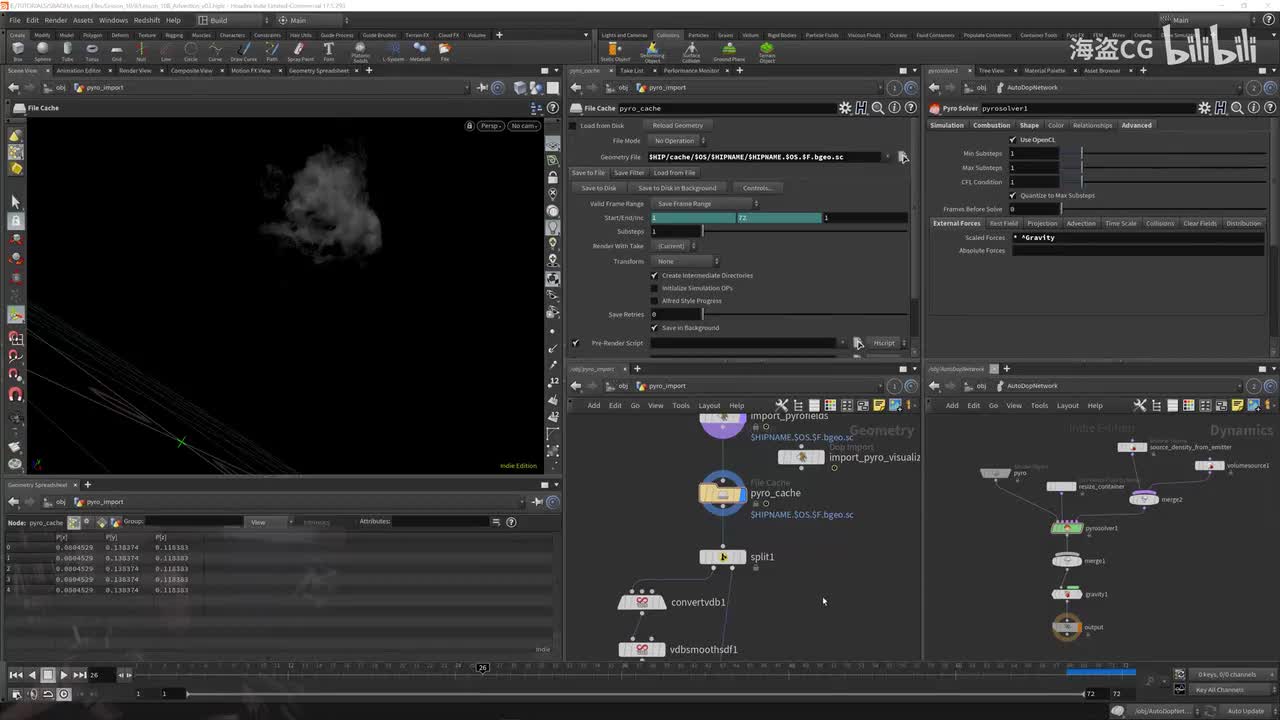Click the Save to Disk button
This screenshot has height=720, width=1280.
point(599,188)
